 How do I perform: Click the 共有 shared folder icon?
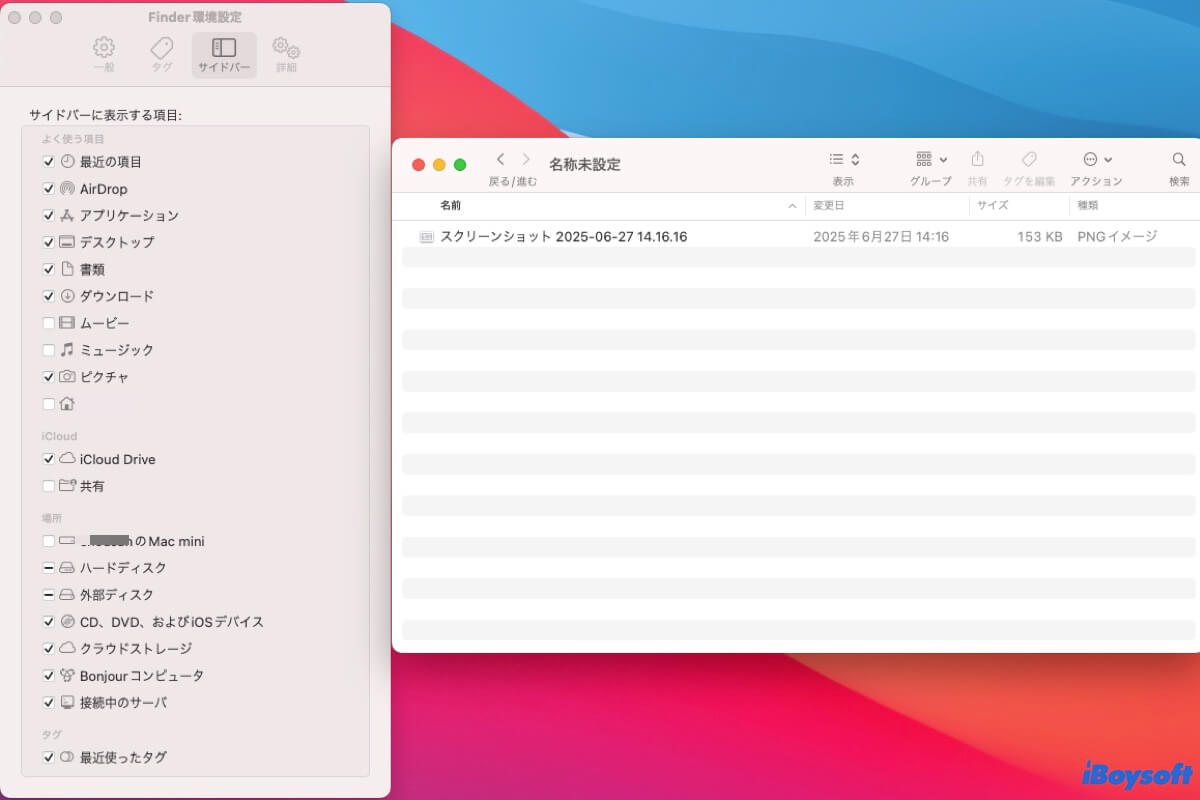pyautogui.click(x=67, y=486)
